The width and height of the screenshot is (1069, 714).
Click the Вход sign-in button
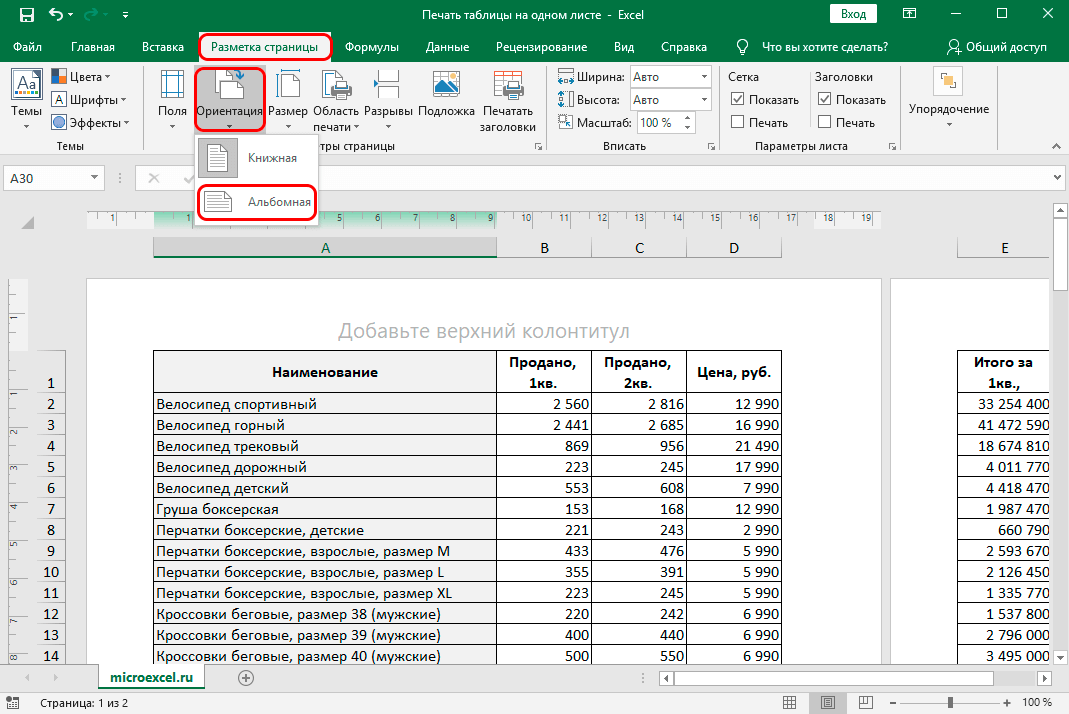tap(853, 14)
